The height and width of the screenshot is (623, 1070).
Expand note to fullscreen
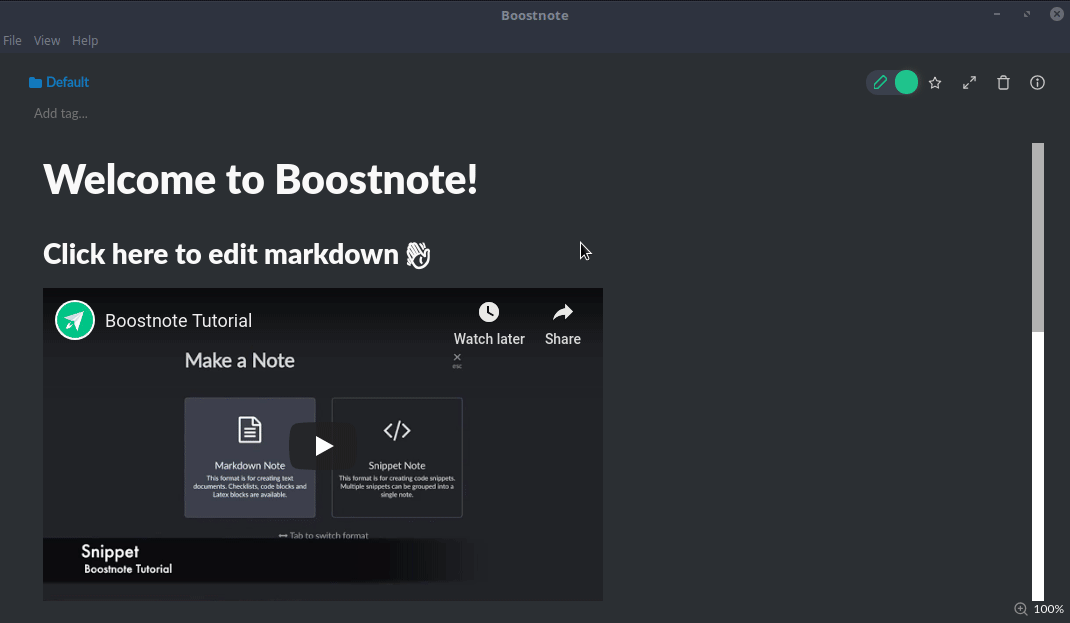969,83
